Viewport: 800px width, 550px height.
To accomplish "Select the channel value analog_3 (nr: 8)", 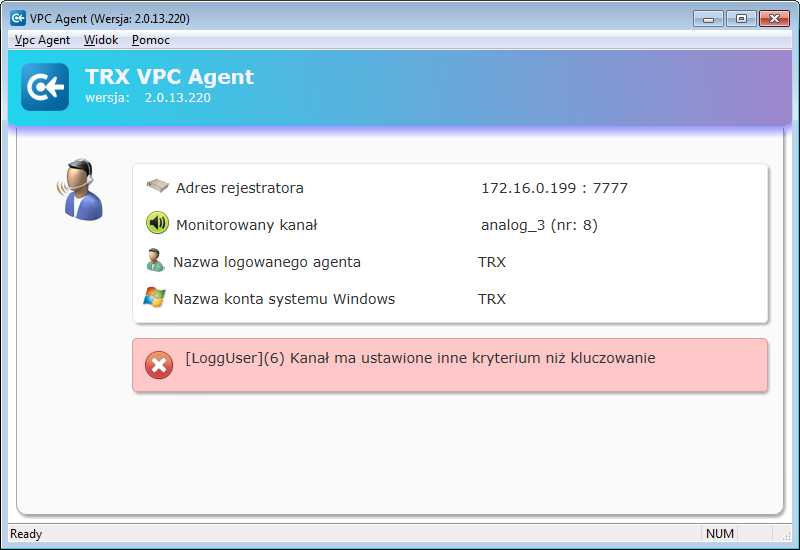I will pos(539,225).
